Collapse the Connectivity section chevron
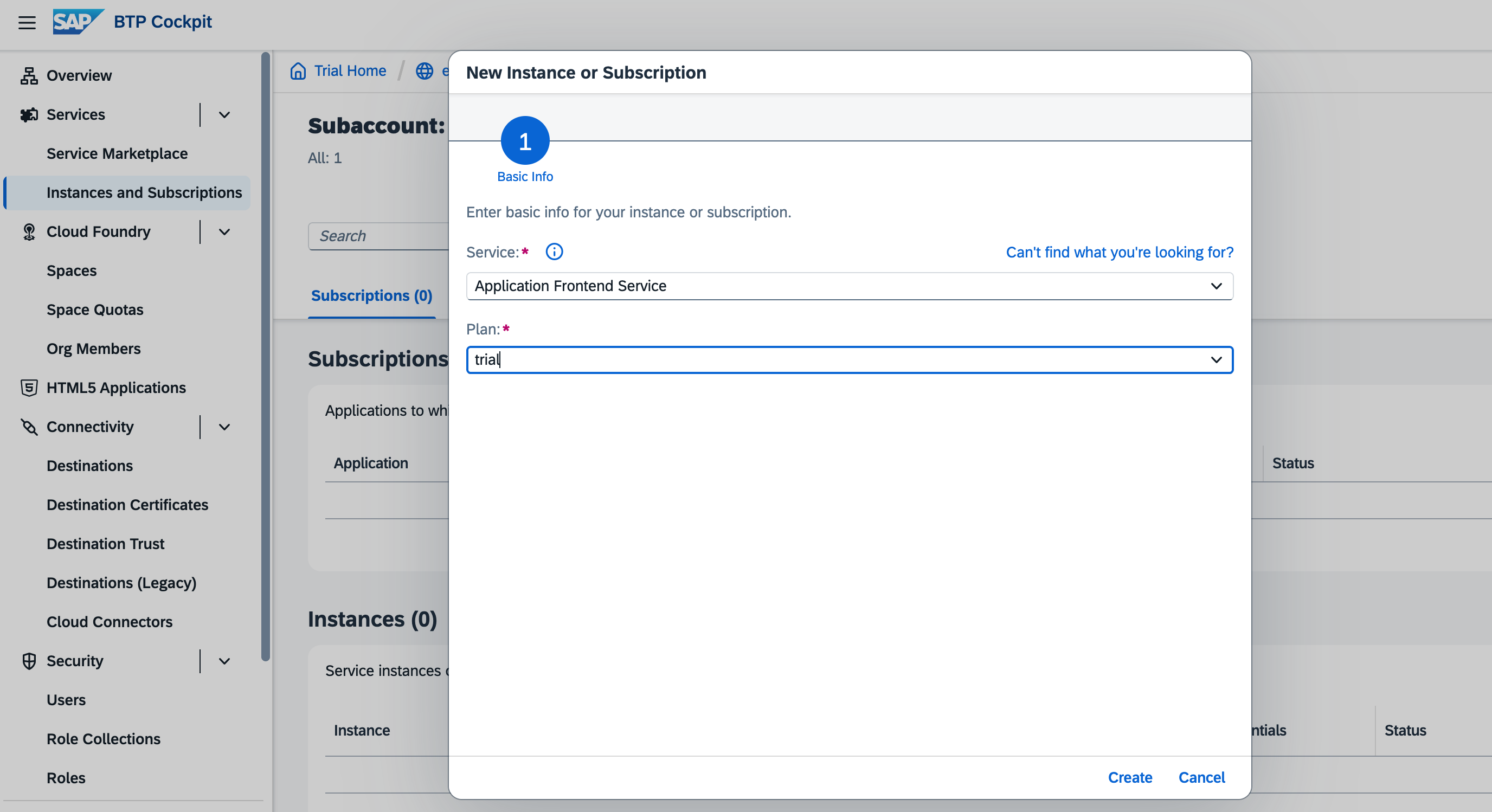 point(225,427)
